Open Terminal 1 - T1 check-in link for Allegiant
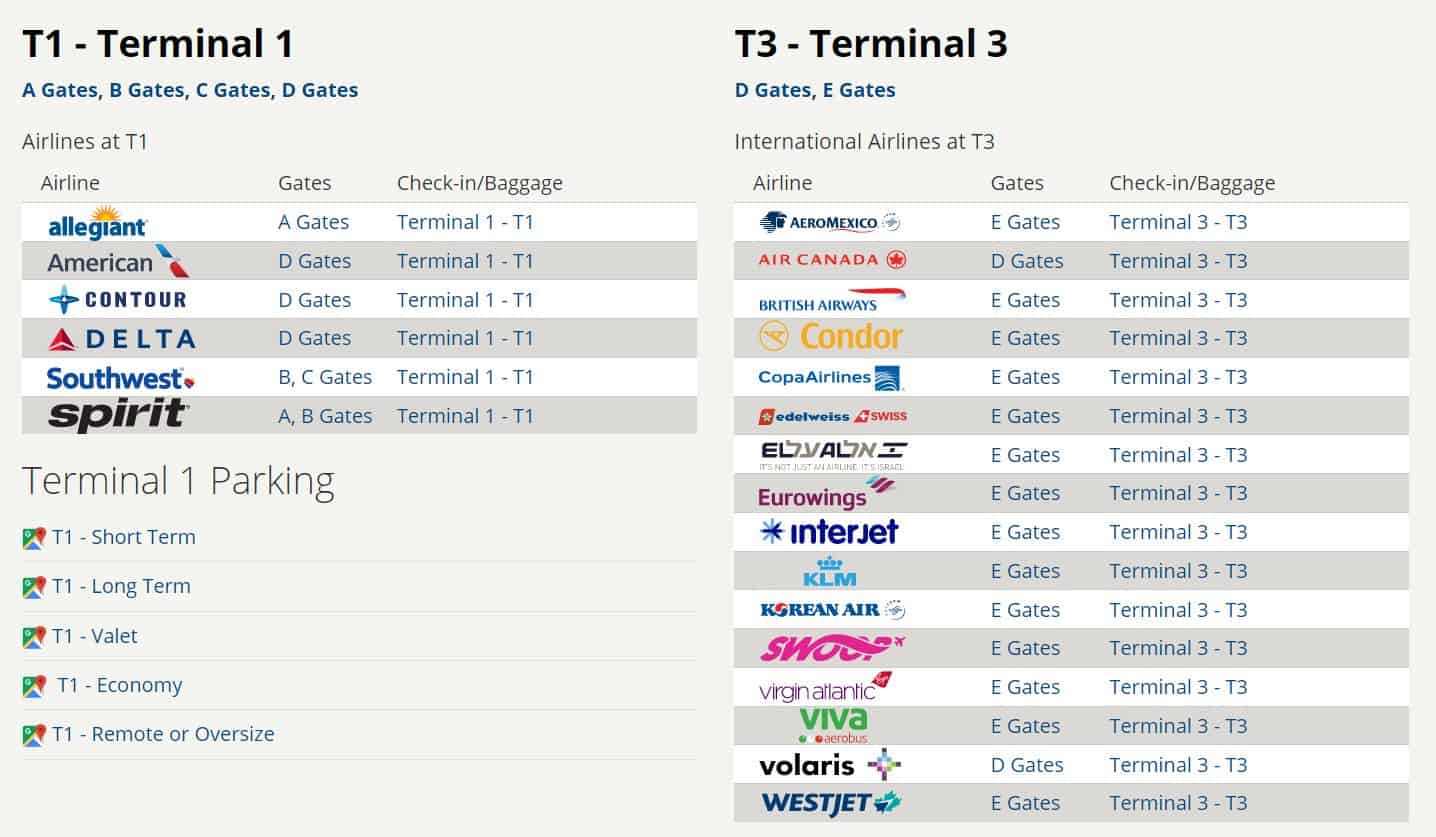 point(465,222)
